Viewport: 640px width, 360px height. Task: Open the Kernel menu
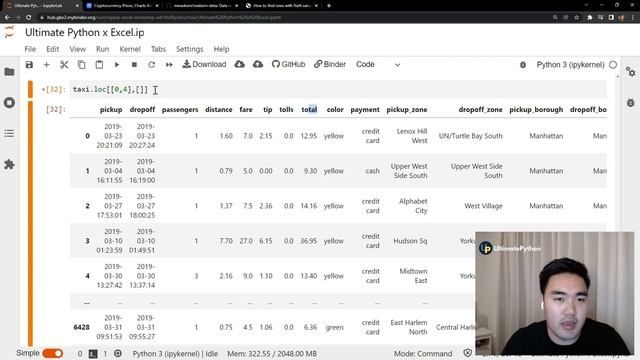coord(130,49)
